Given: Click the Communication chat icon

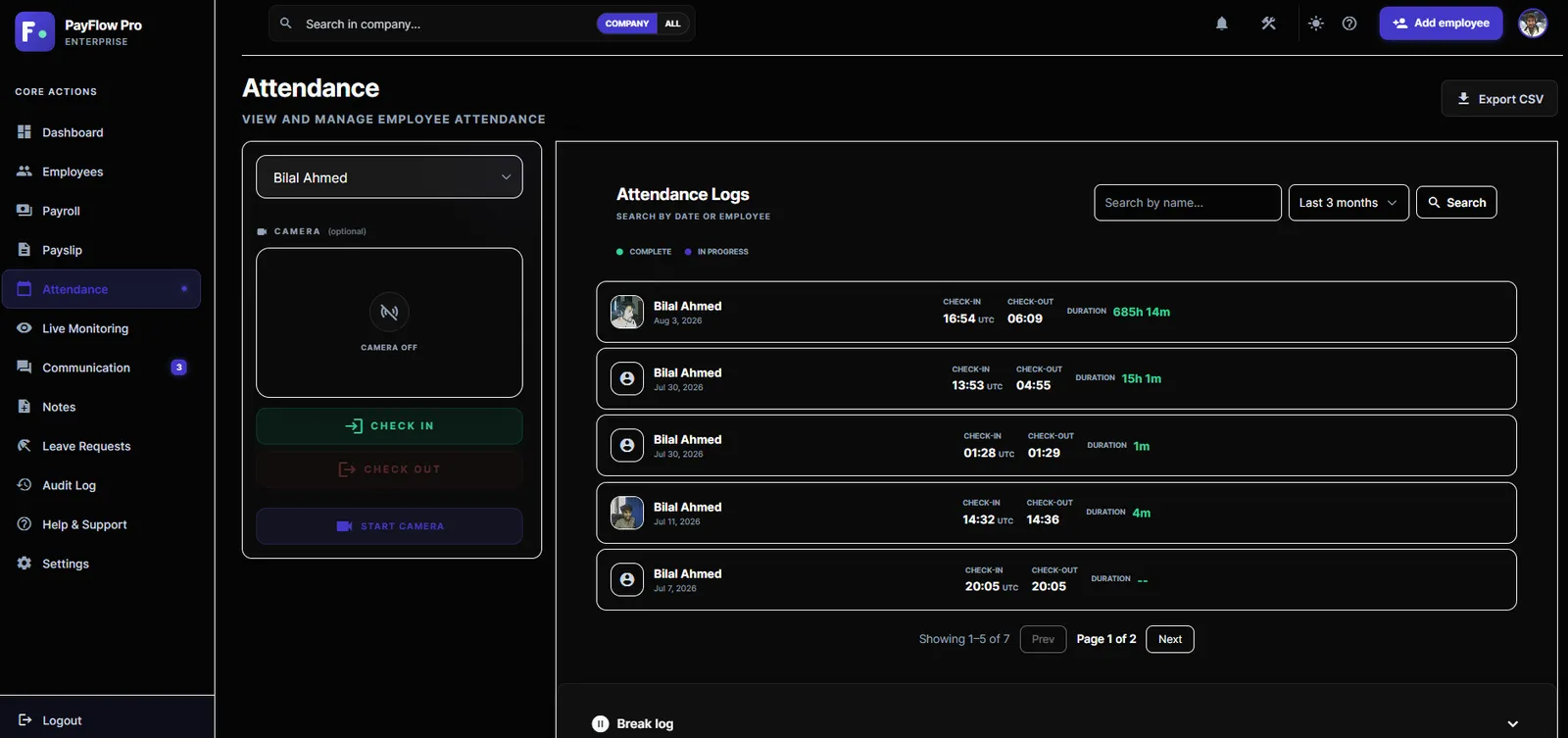Looking at the screenshot, I should coord(24,367).
